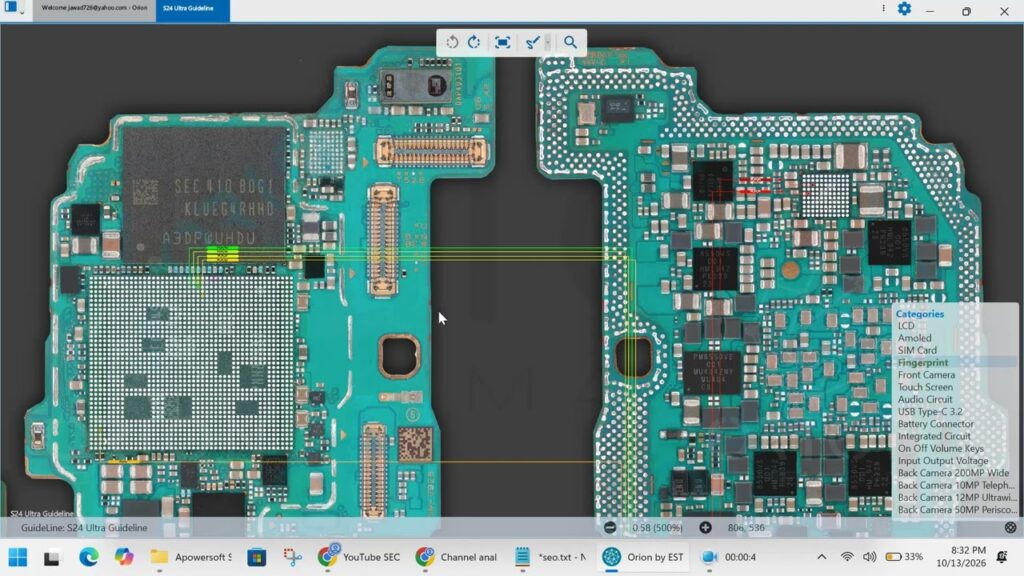Select the Amoled category
The width and height of the screenshot is (1024, 576).
[914, 338]
